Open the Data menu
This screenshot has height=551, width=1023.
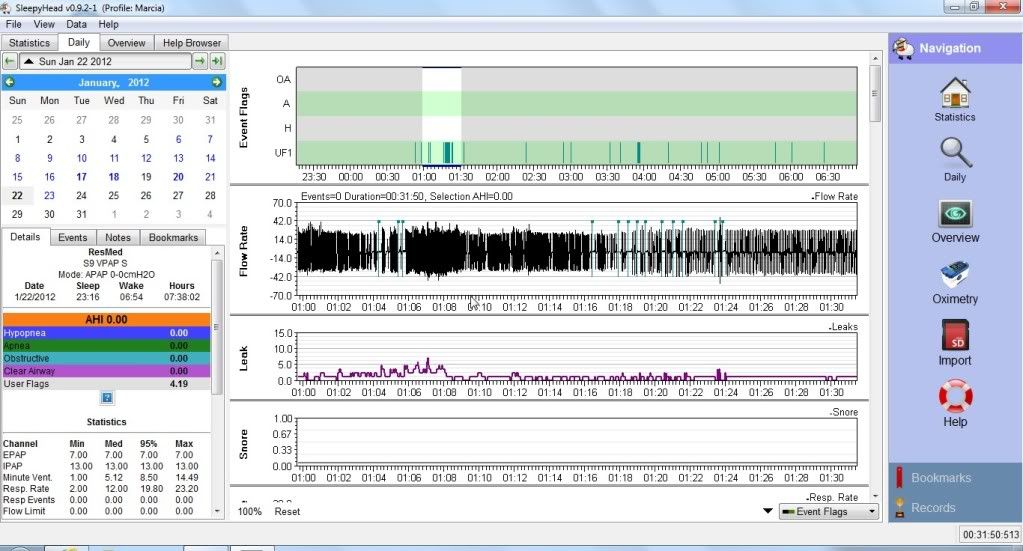tap(76, 24)
